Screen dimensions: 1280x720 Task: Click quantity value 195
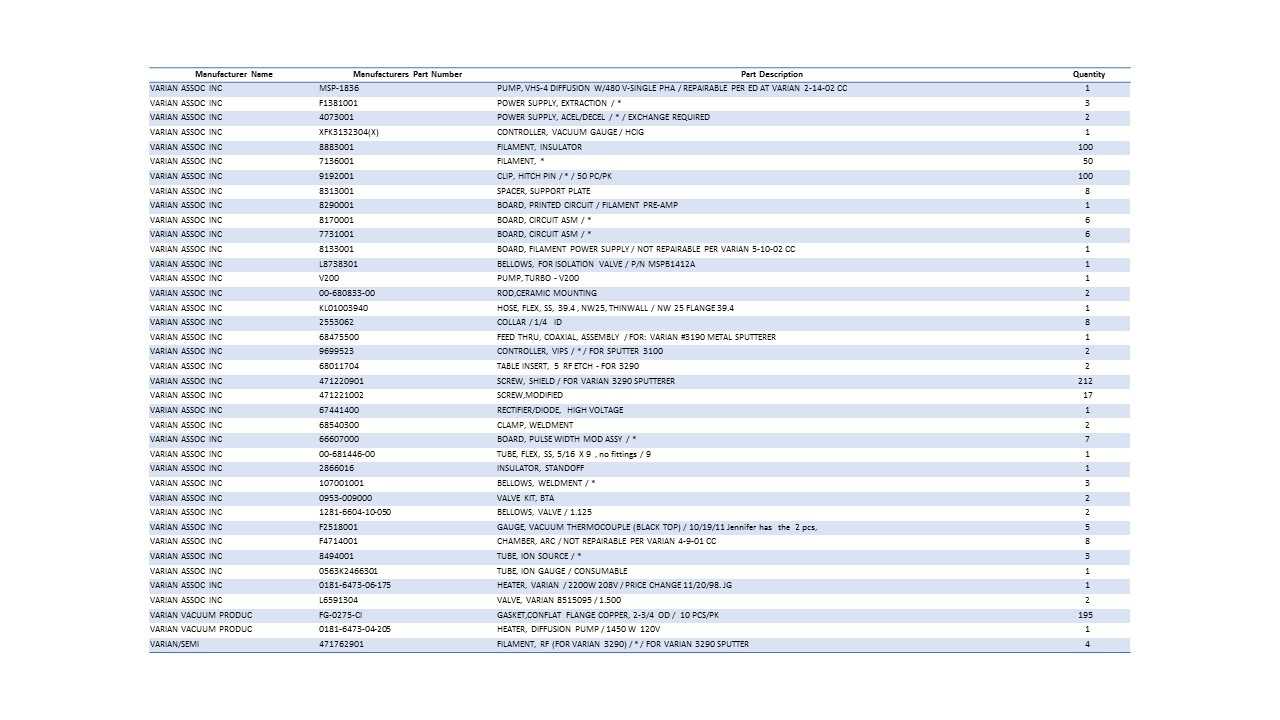[1087, 615]
